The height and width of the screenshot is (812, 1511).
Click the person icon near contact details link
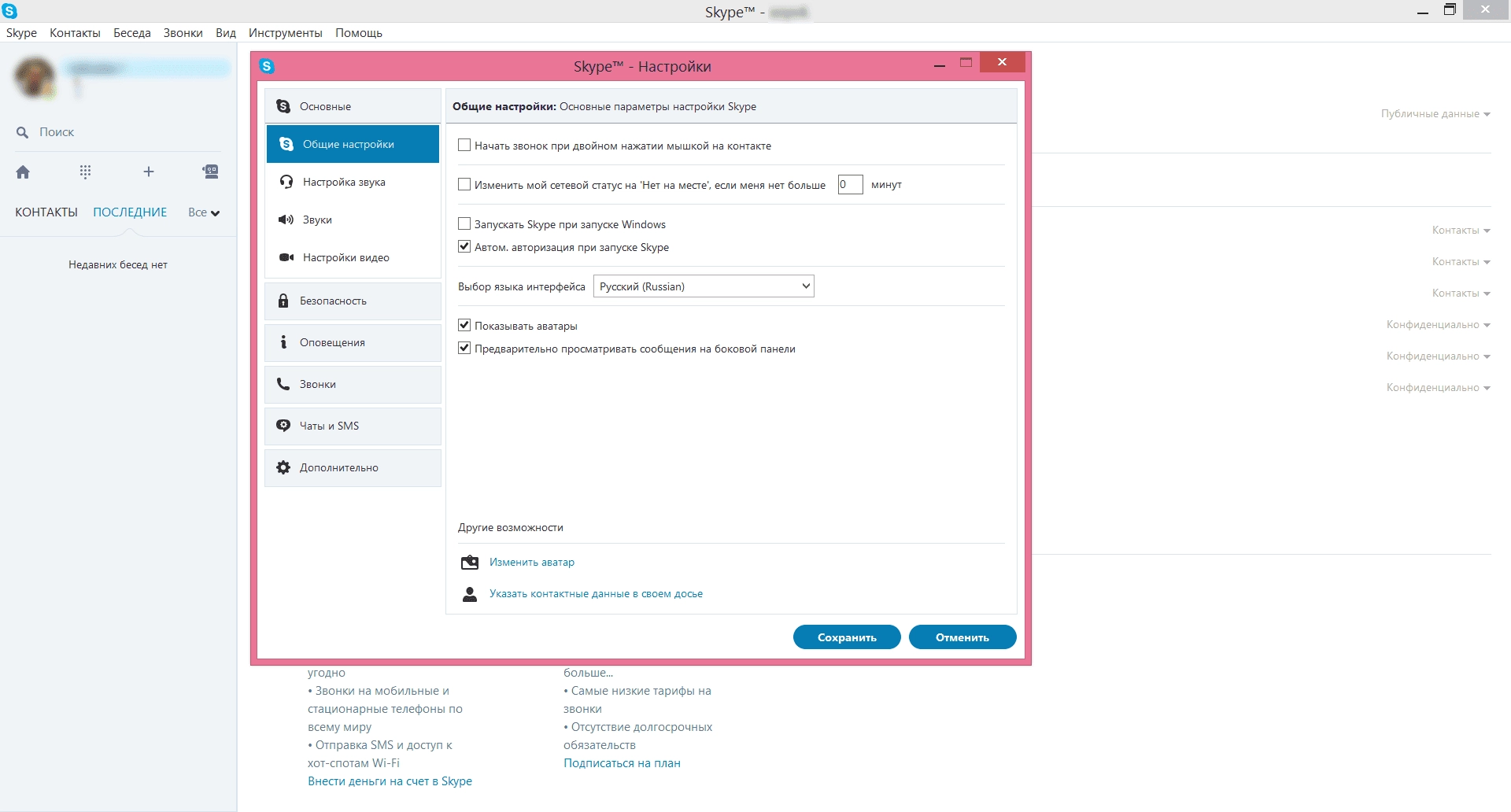click(x=470, y=594)
